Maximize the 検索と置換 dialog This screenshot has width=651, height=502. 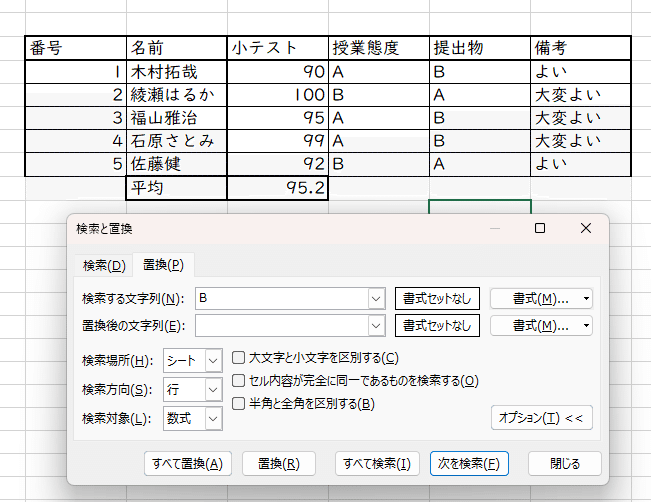540,228
